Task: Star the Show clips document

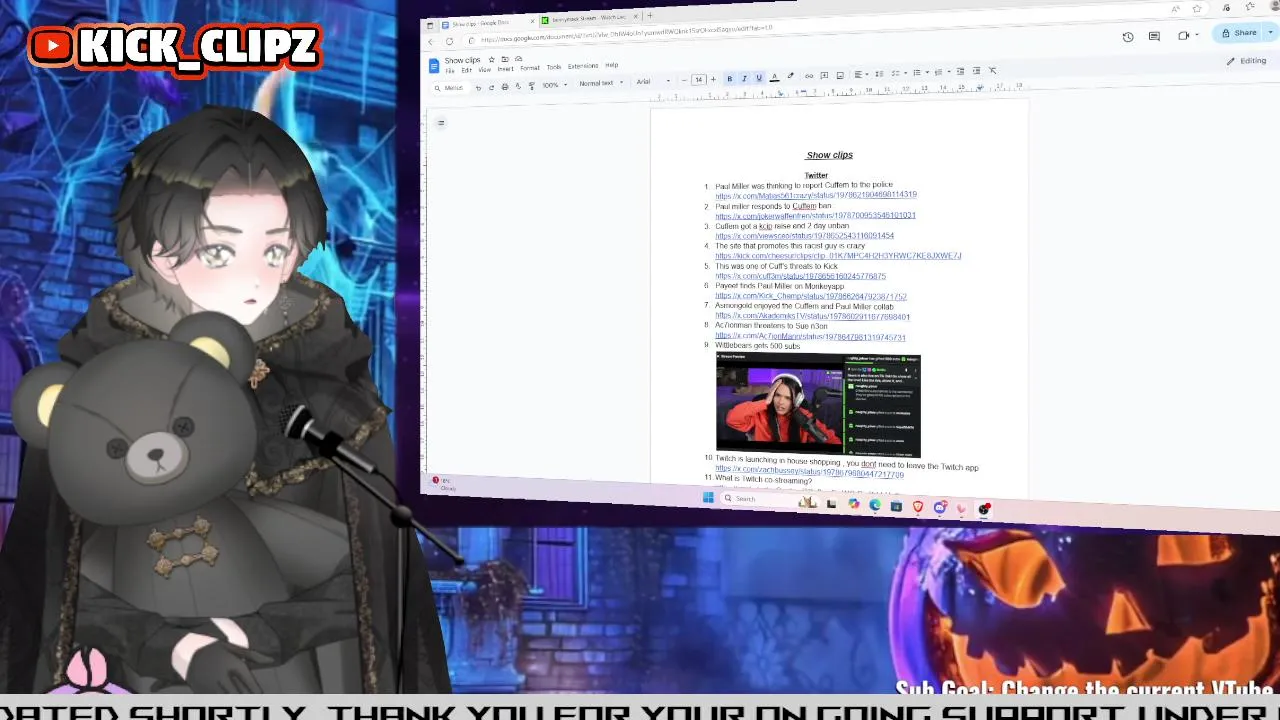Action: point(492,59)
